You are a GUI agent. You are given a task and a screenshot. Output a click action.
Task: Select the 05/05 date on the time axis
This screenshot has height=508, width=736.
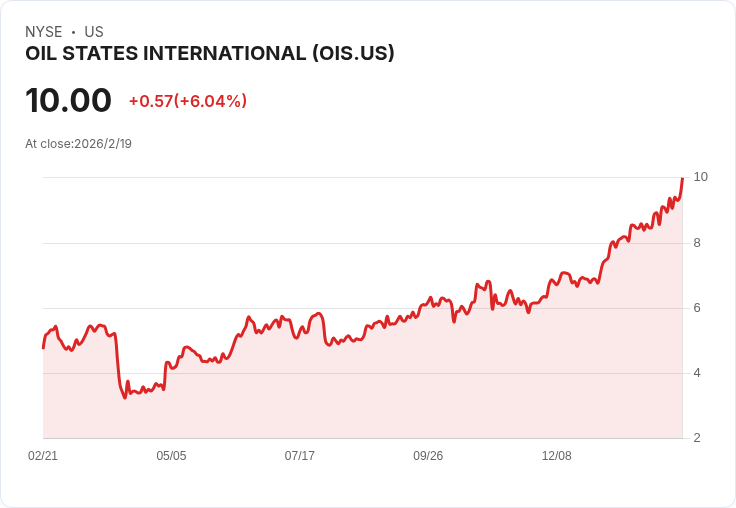point(171,456)
